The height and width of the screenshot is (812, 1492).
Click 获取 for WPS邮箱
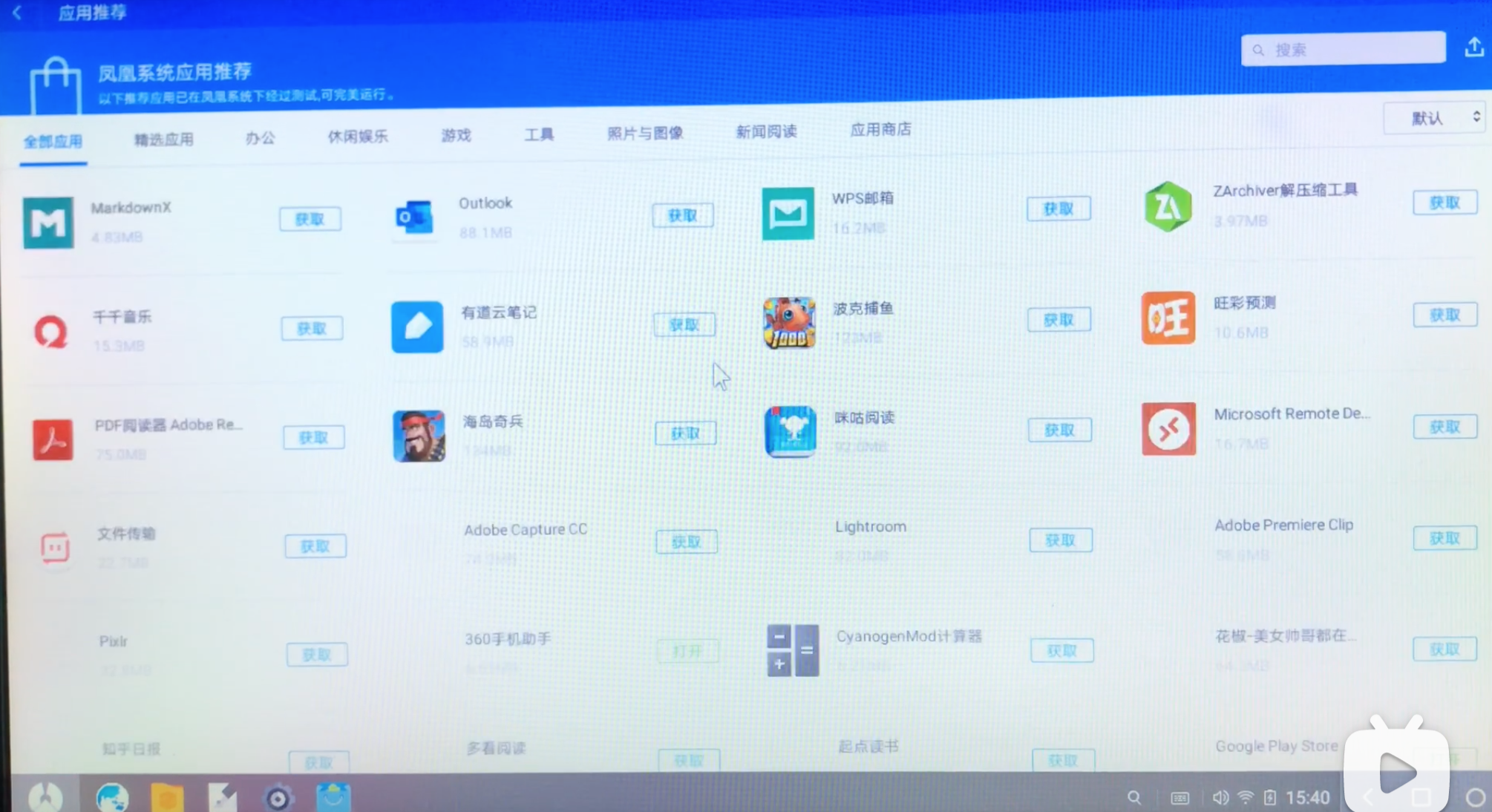point(1059,209)
